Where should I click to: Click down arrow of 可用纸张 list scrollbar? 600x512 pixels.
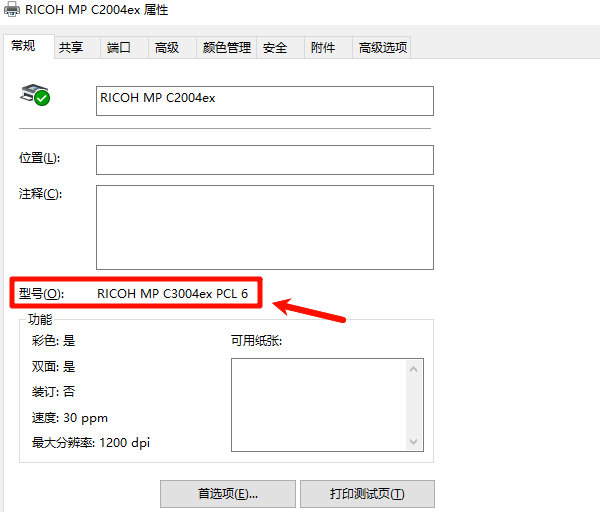tap(413, 441)
